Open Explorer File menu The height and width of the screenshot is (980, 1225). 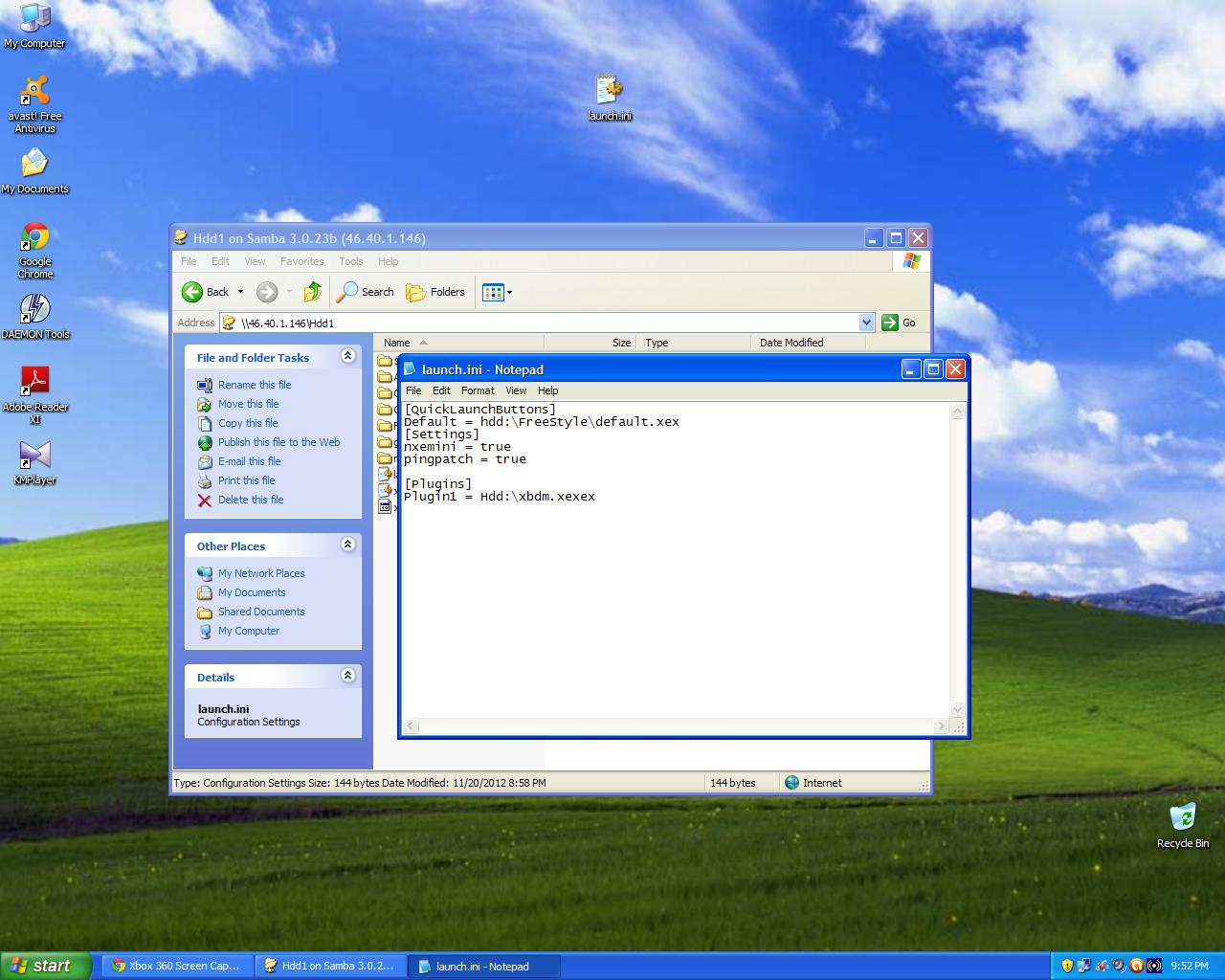189,261
